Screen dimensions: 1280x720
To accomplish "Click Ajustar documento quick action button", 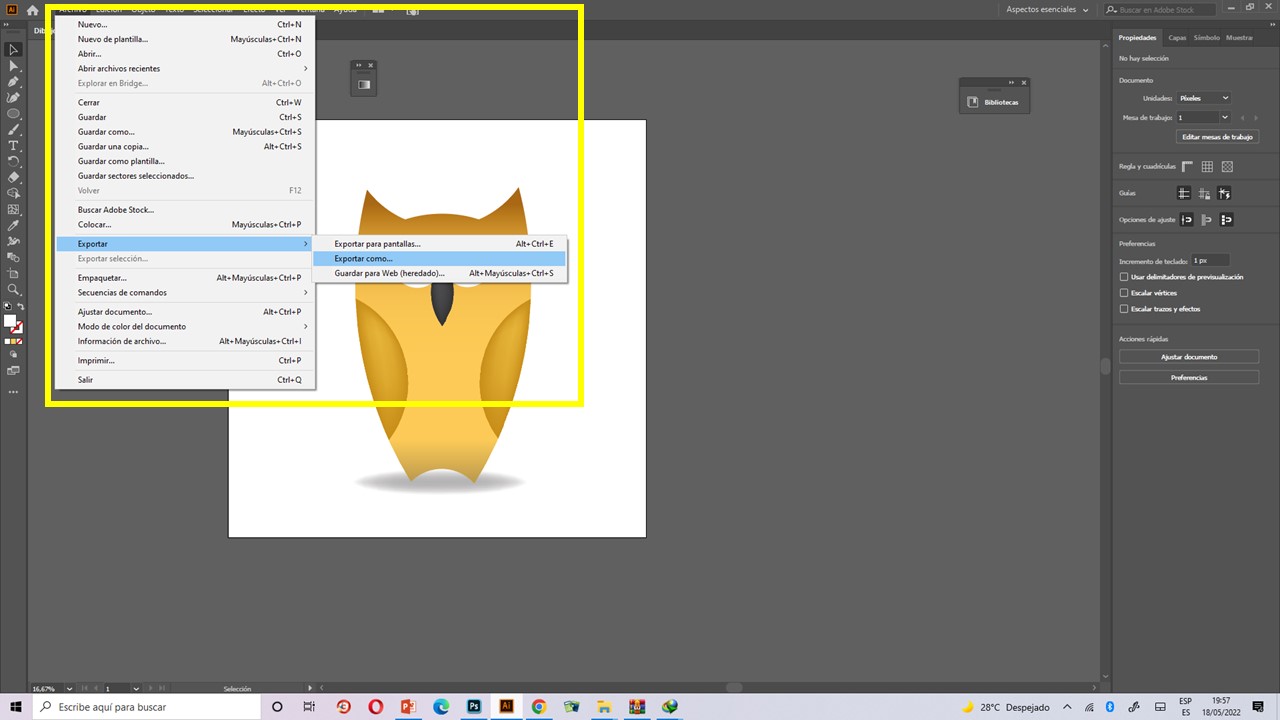I will click(x=1189, y=357).
